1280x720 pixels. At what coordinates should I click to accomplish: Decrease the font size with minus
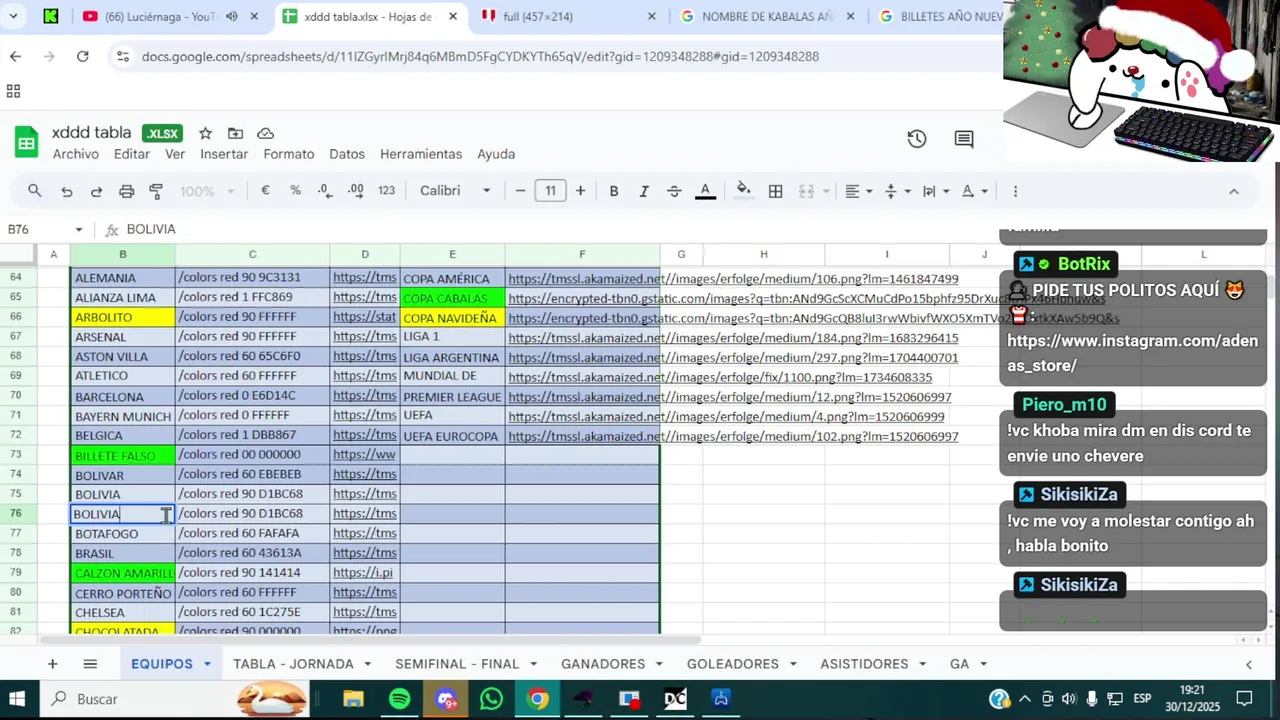520,191
